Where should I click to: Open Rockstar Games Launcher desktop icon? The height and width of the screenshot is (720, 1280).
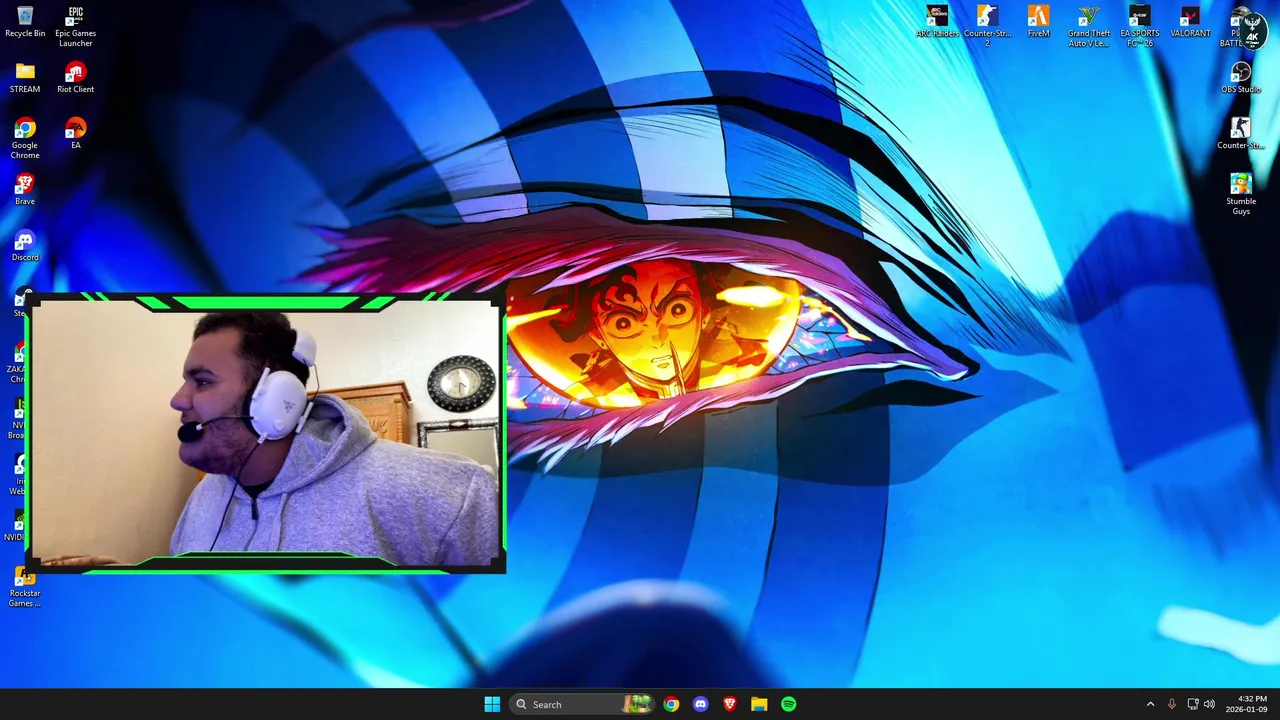(x=25, y=588)
